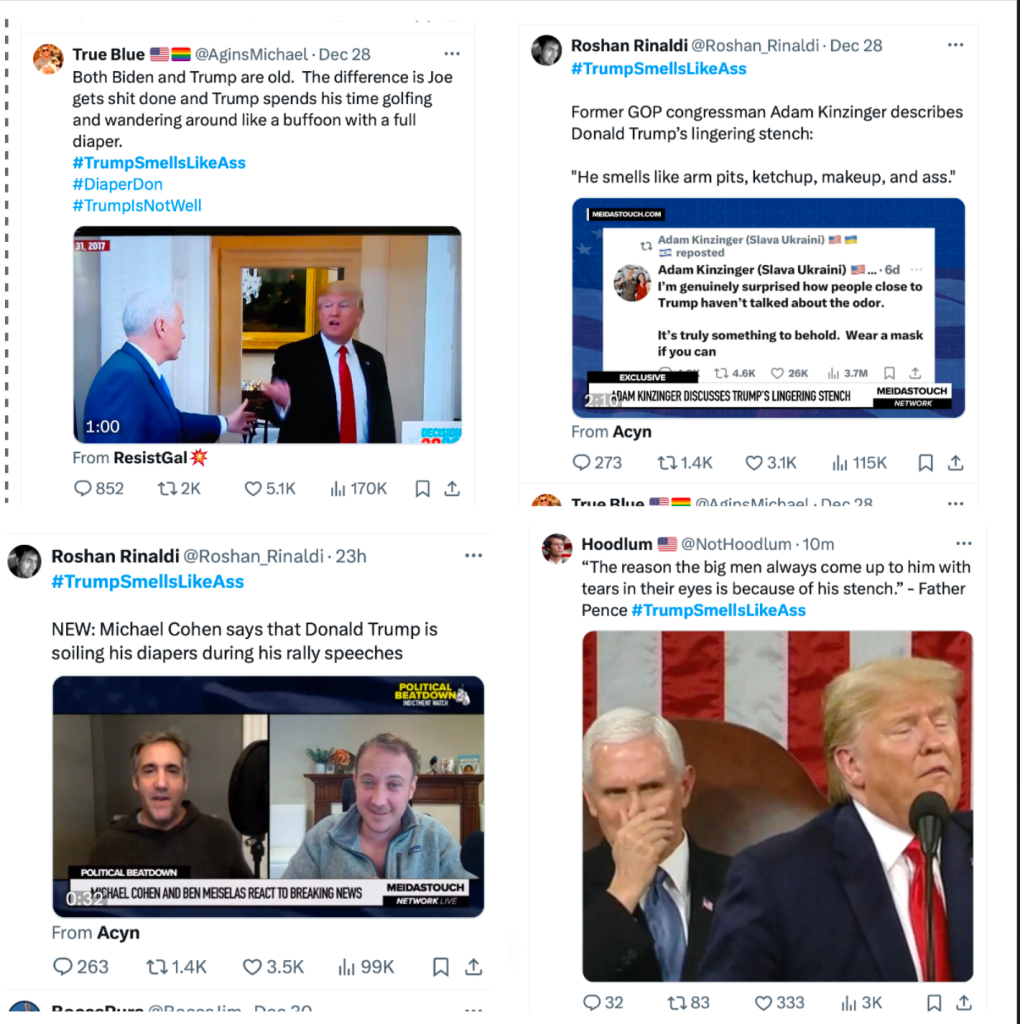Viewport: 1020px width, 1024px height.
Task: Share the Michael Cohen tweet
Action: tap(473, 967)
